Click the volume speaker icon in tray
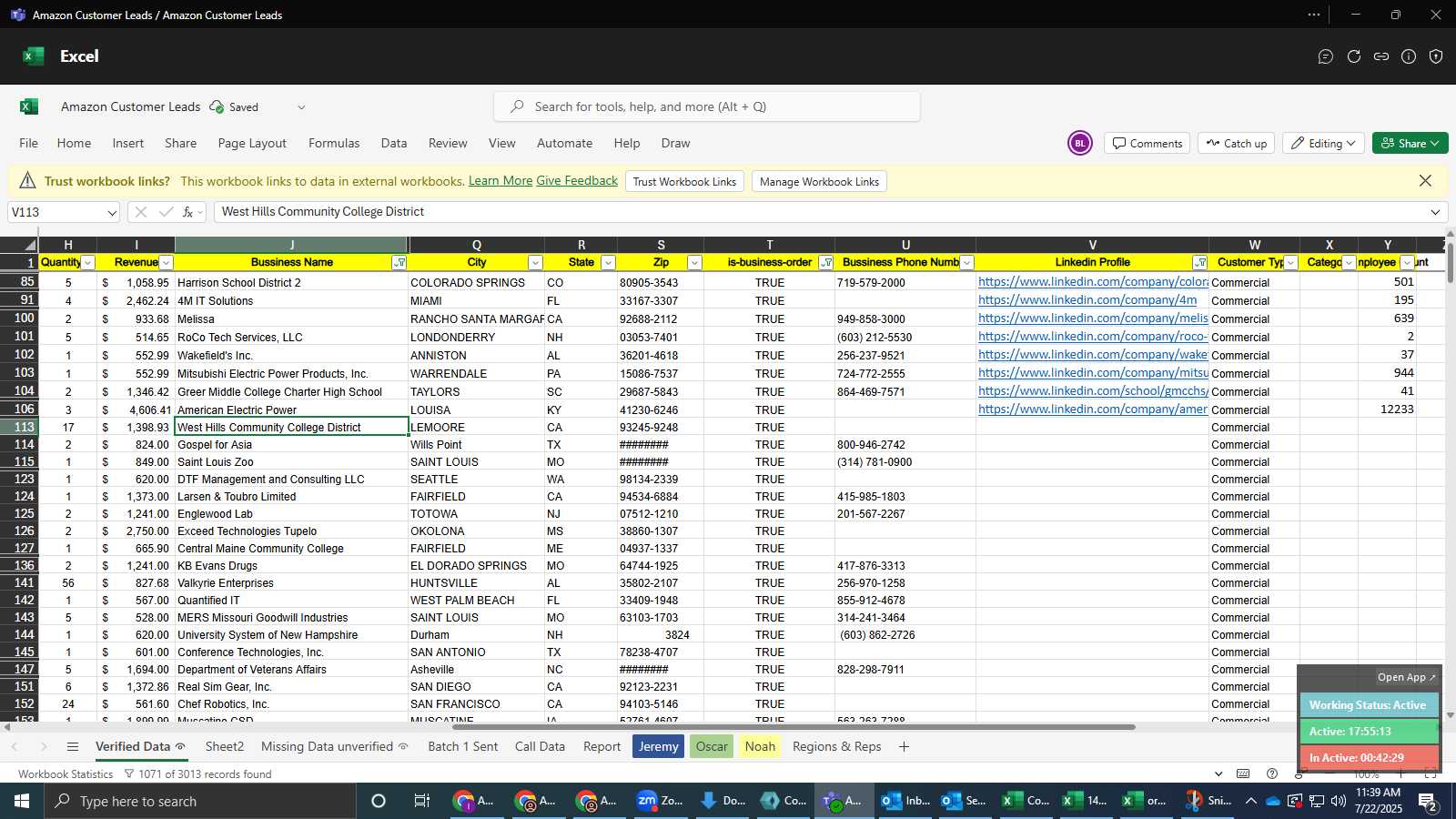Image resolution: width=1456 pixels, height=819 pixels. (x=1339, y=801)
